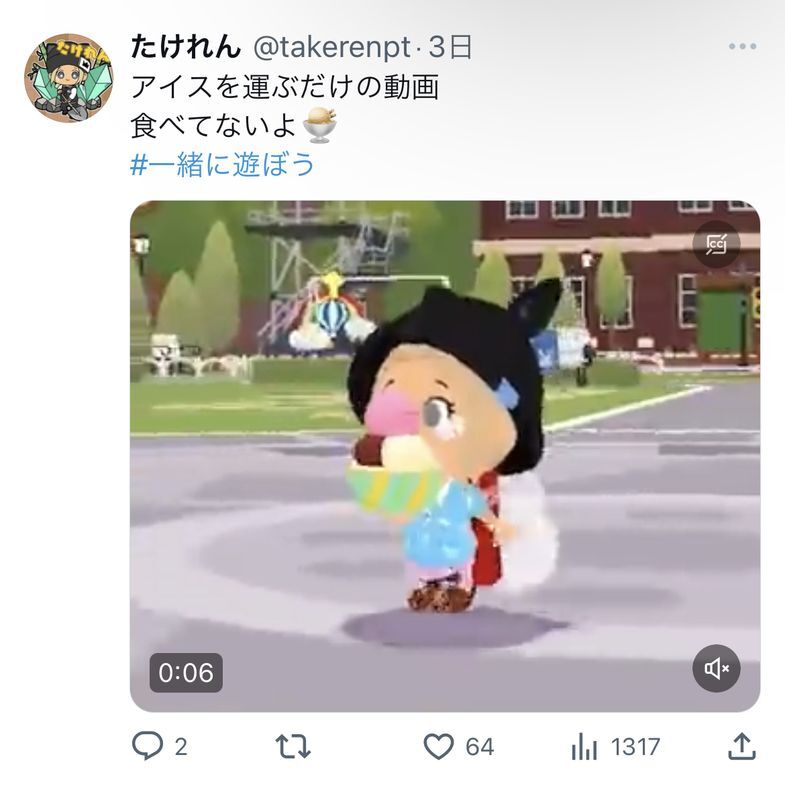Open the view analytics bar chart icon

pyautogui.click(x=584, y=747)
